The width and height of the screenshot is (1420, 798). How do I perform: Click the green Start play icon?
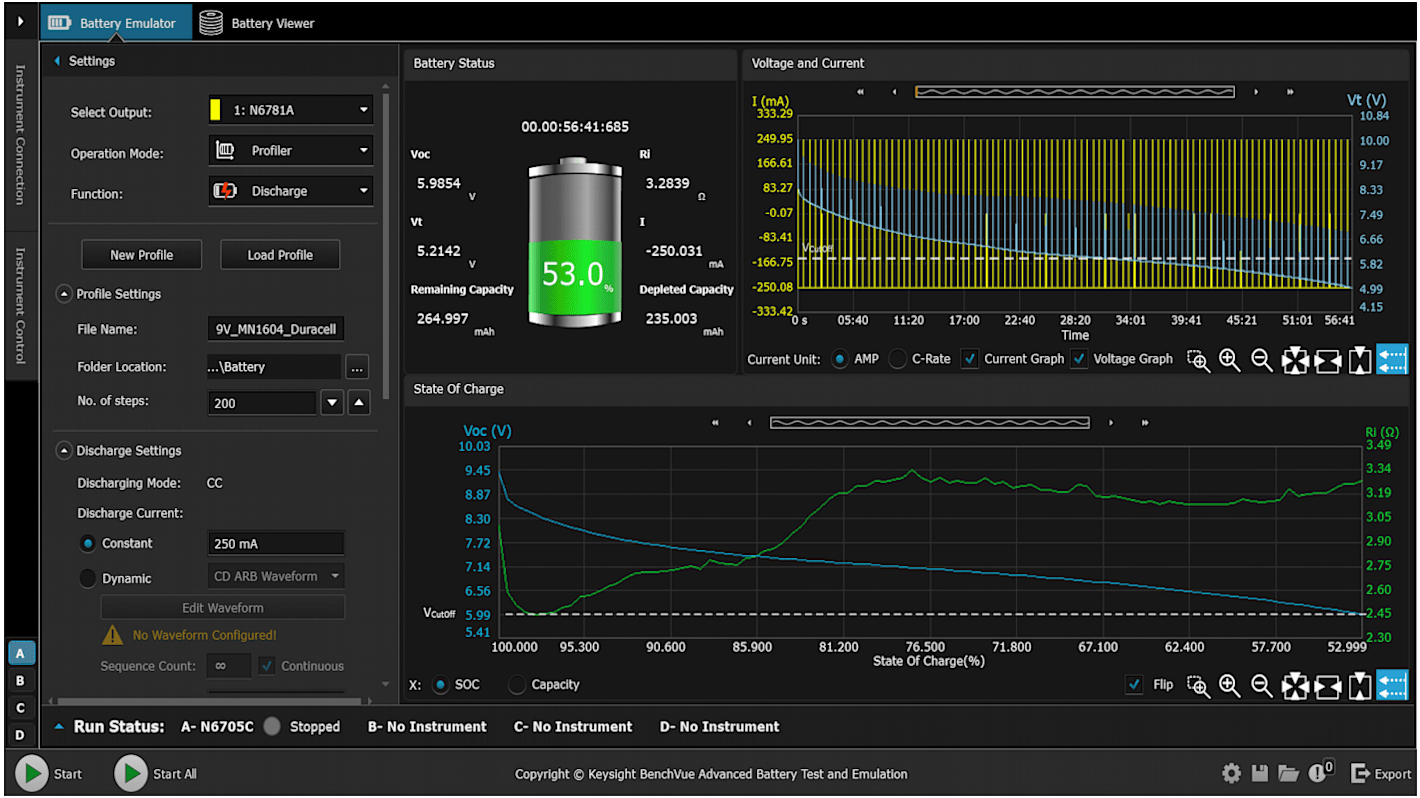click(x=32, y=773)
